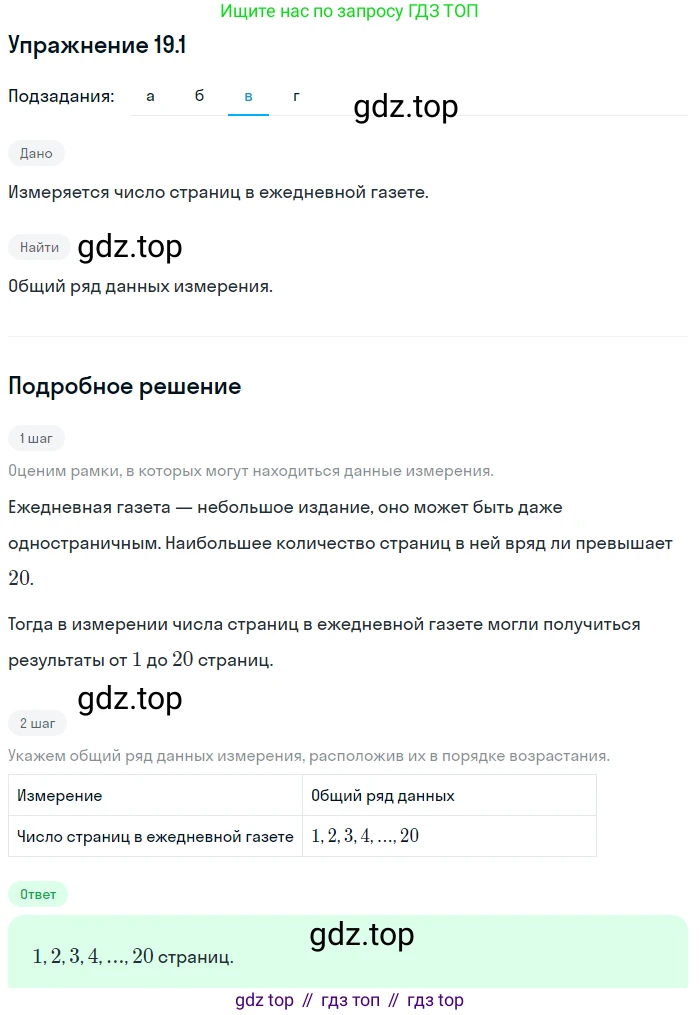Click the gdz.top watermark near subtask tabs
Viewport: 700px width, 1015px height.
(x=406, y=106)
